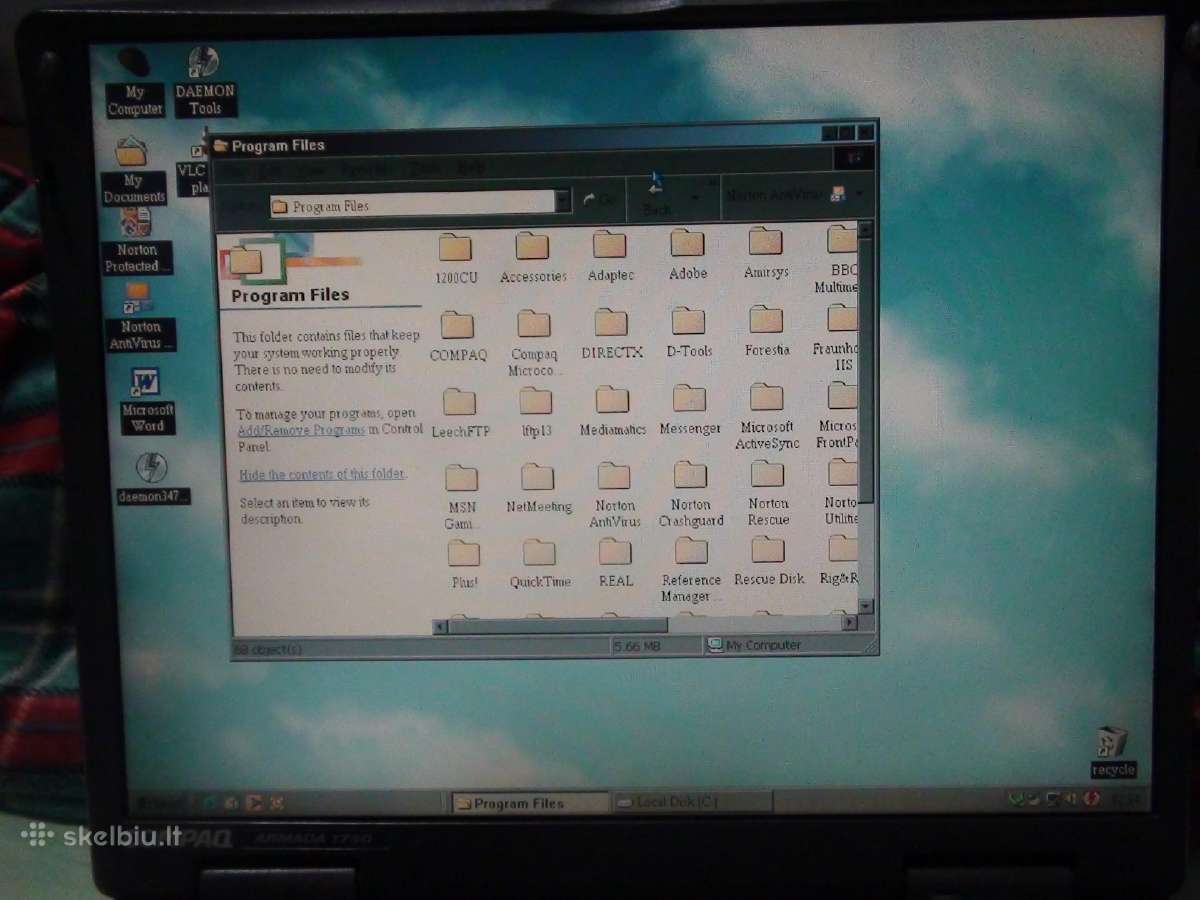The image size is (1200, 900).
Task: Select the Norton AntiVirus desktop shortcut
Action: pyautogui.click(x=140, y=317)
